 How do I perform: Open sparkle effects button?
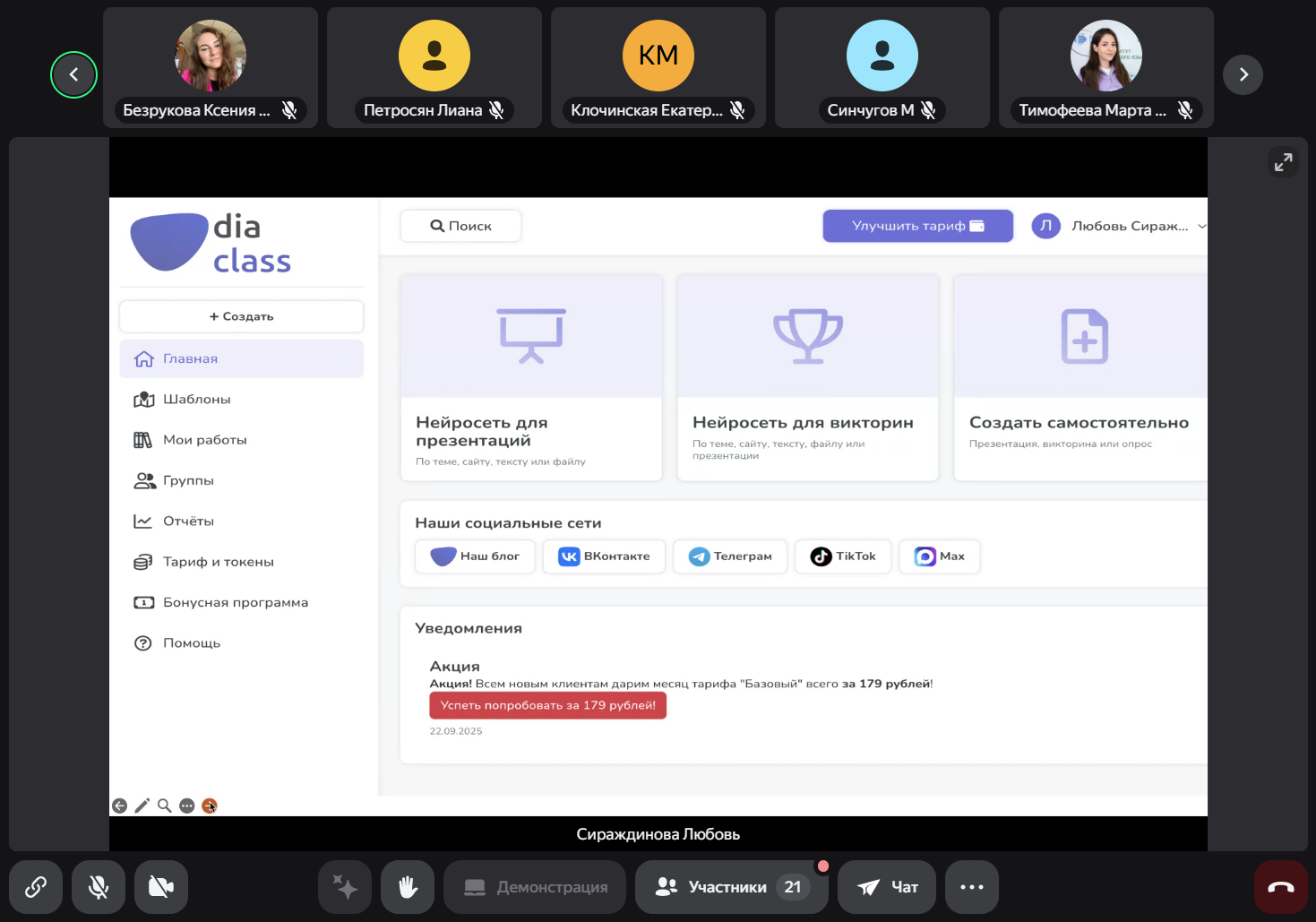345,887
